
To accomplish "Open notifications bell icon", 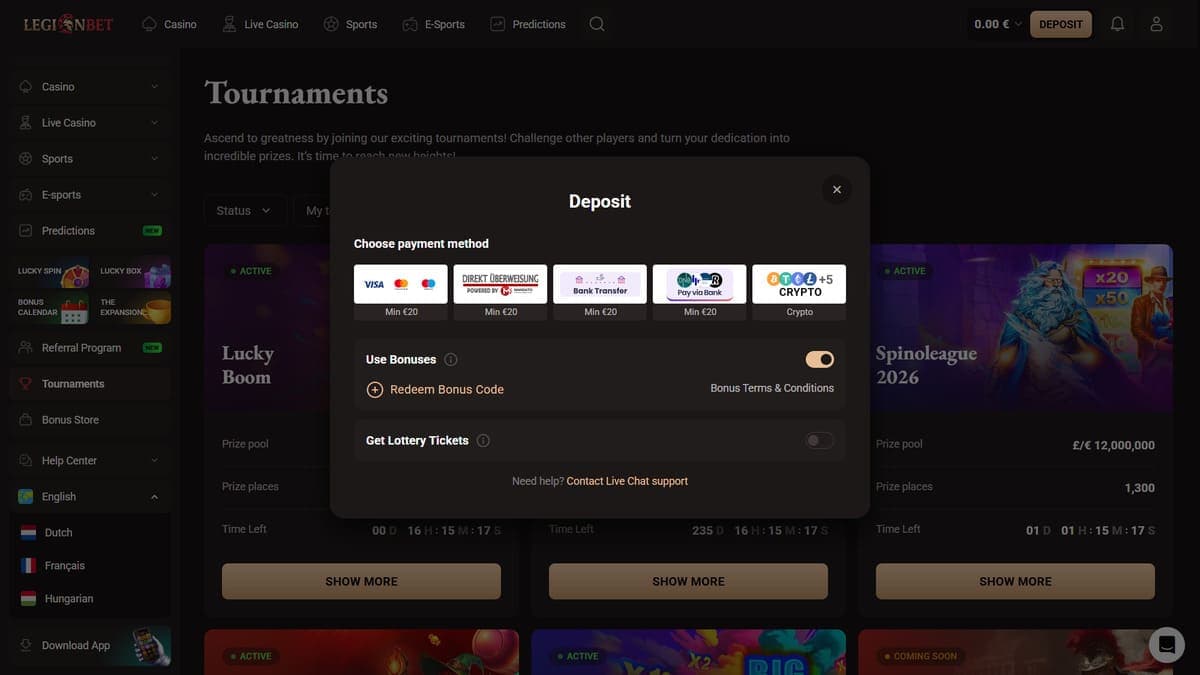I will 1118,24.
